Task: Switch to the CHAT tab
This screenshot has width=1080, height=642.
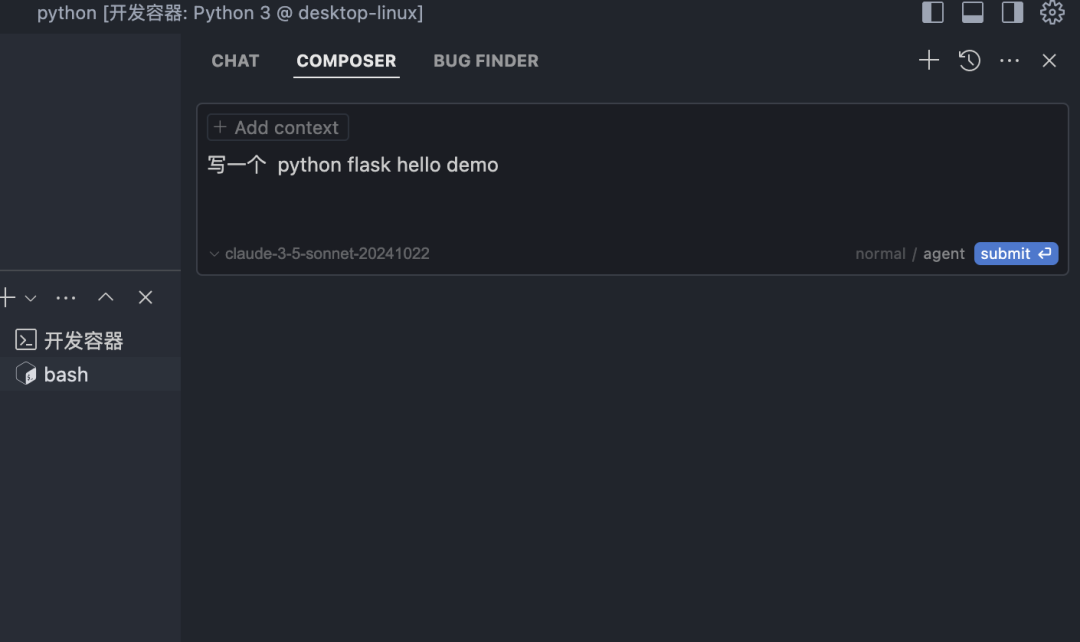Action: pyautogui.click(x=235, y=61)
